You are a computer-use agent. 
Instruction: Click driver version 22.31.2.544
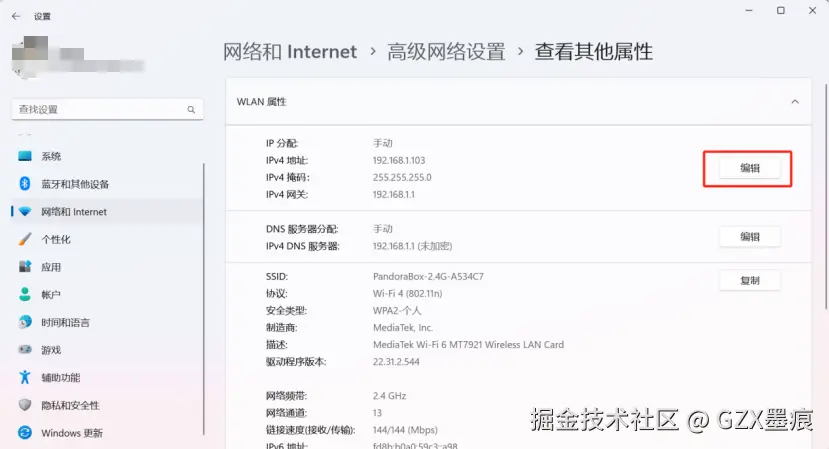[396, 362]
